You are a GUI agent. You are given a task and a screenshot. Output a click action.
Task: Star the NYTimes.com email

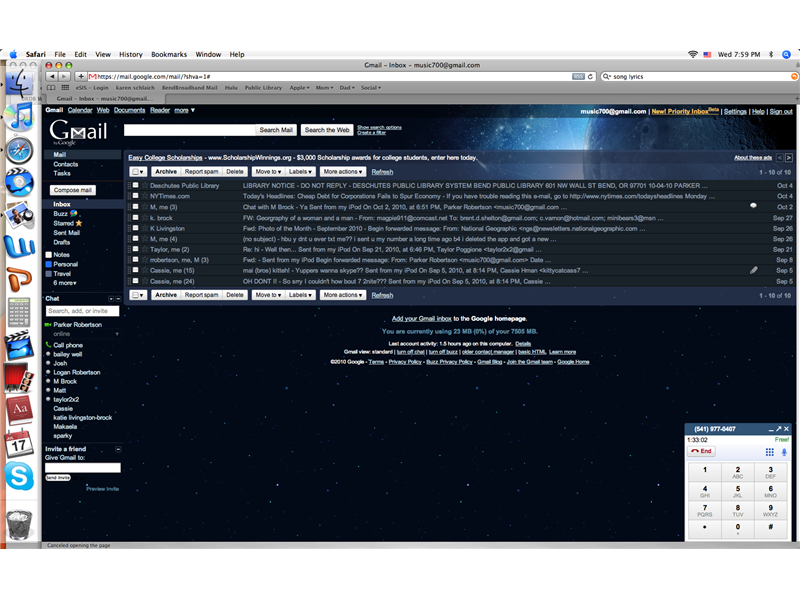point(145,196)
